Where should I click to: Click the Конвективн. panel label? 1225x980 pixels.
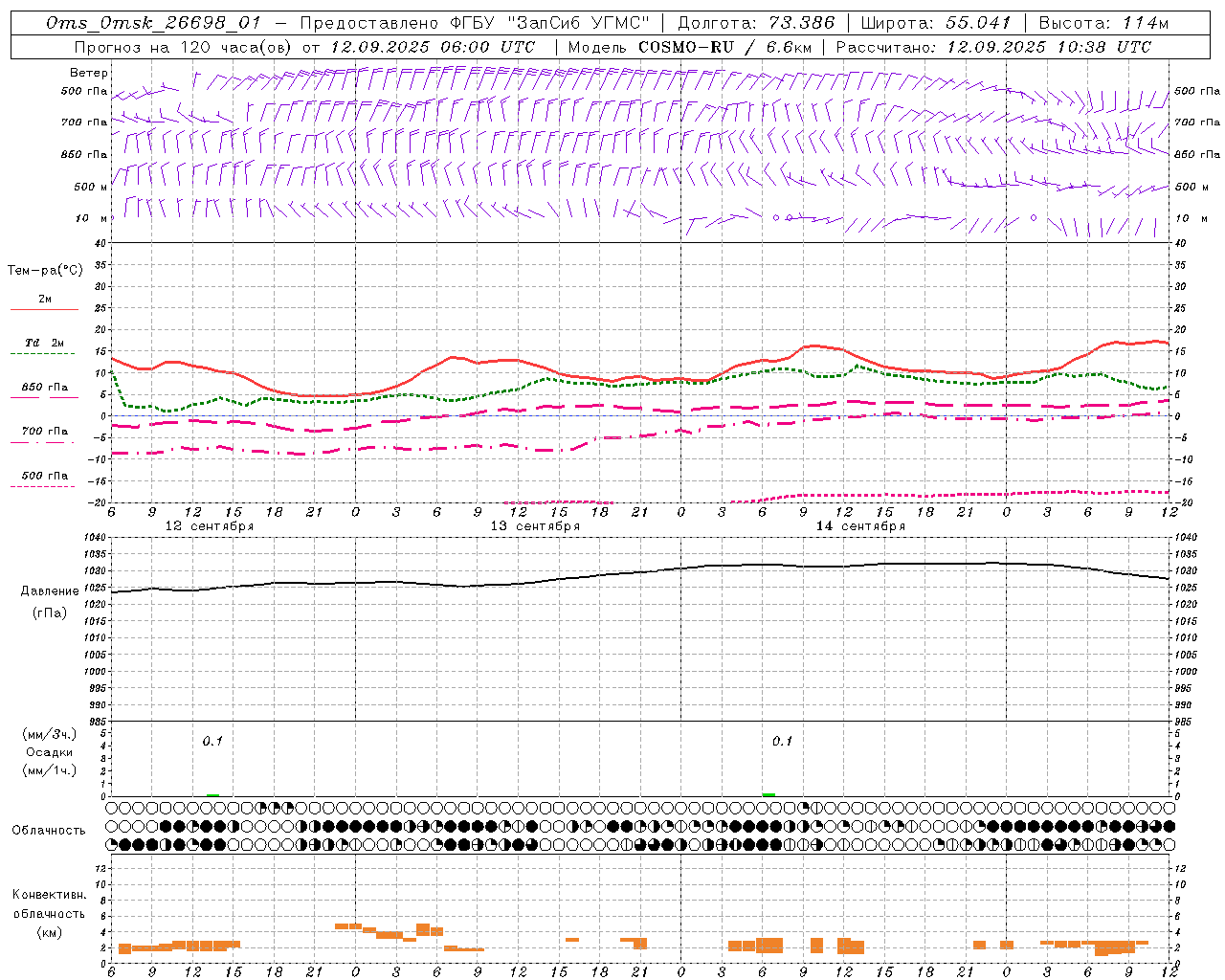[x=50, y=895]
